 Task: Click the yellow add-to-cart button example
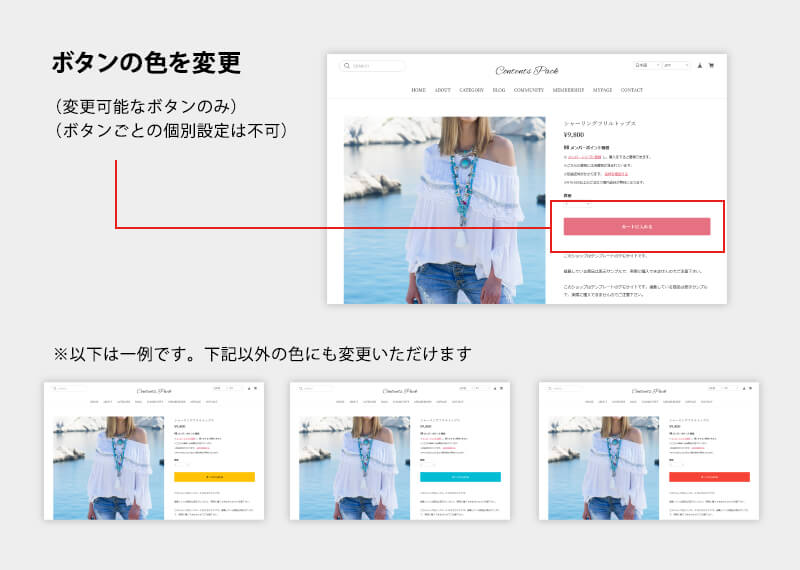214,477
